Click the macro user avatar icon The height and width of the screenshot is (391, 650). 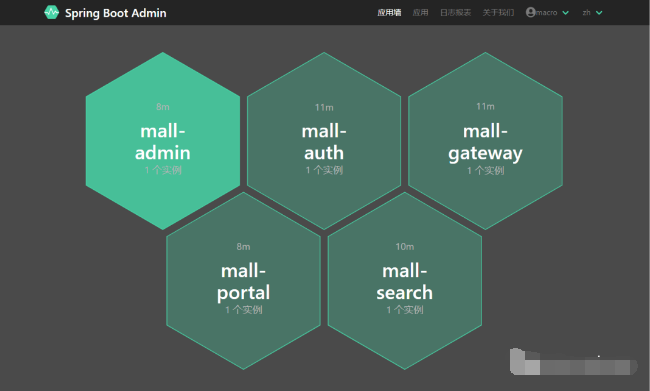[x=530, y=12]
